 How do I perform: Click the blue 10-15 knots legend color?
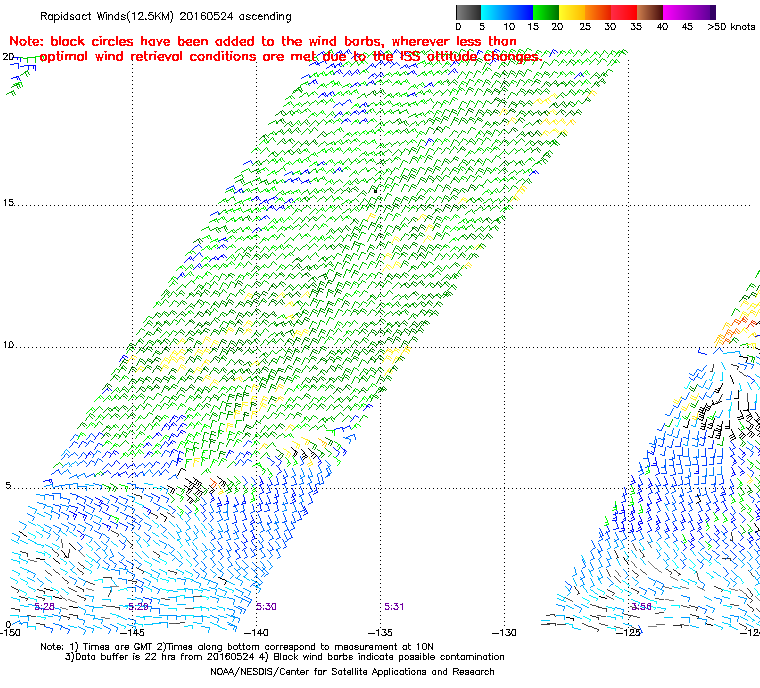tap(520, 12)
